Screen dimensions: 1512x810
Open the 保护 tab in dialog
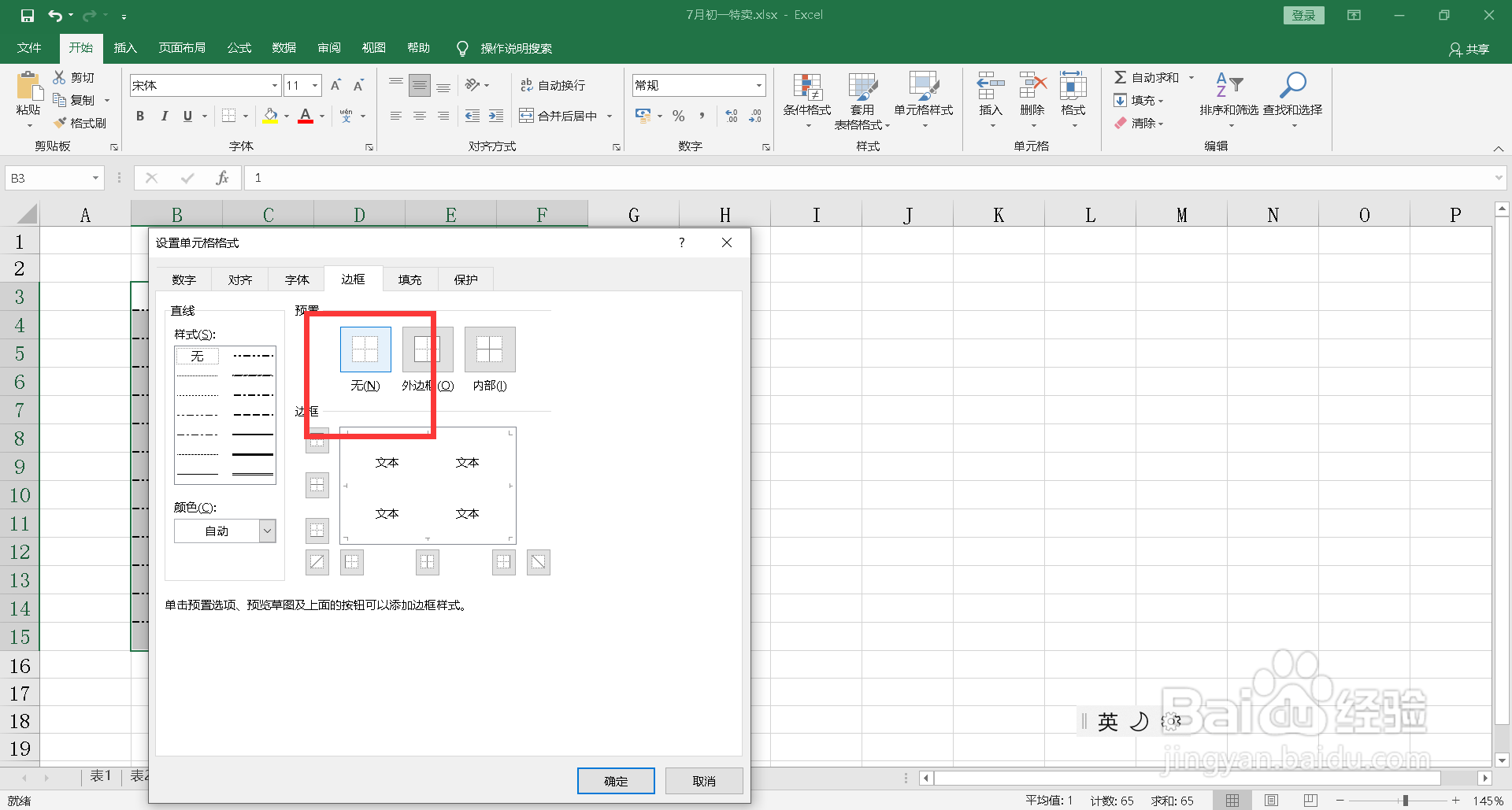[465, 279]
